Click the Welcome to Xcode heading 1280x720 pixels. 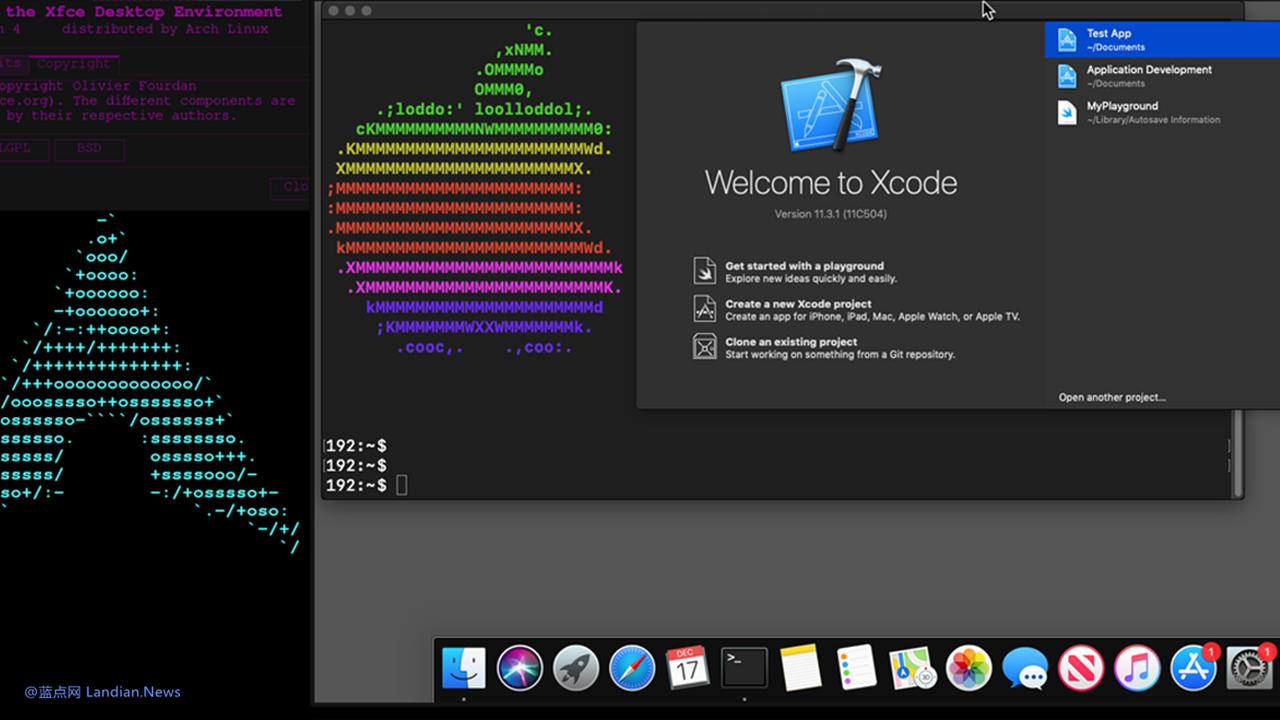click(x=830, y=182)
